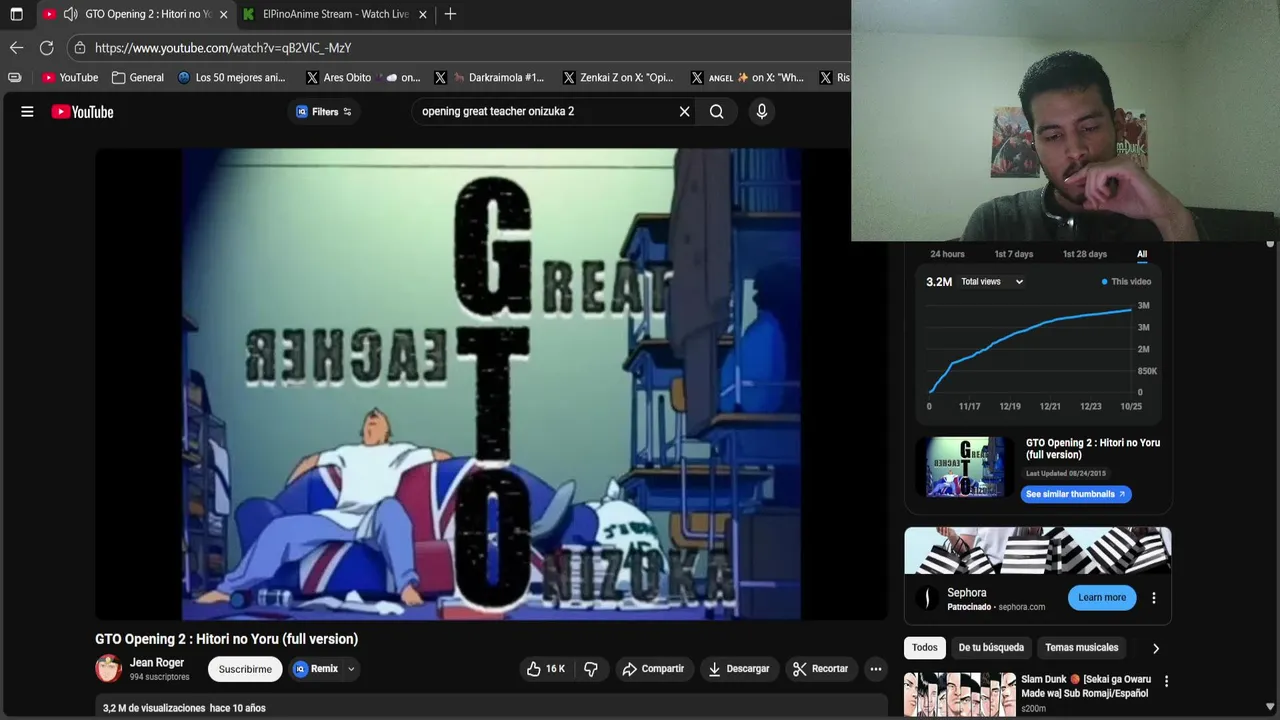
Task: Clear the search box with the X
Action: [x=685, y=112]
